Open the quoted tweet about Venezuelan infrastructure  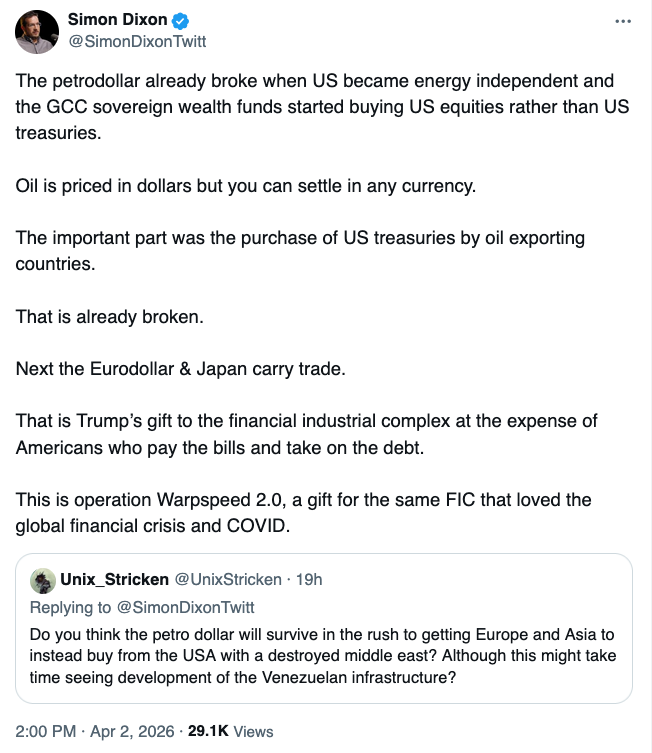(322, 655)
